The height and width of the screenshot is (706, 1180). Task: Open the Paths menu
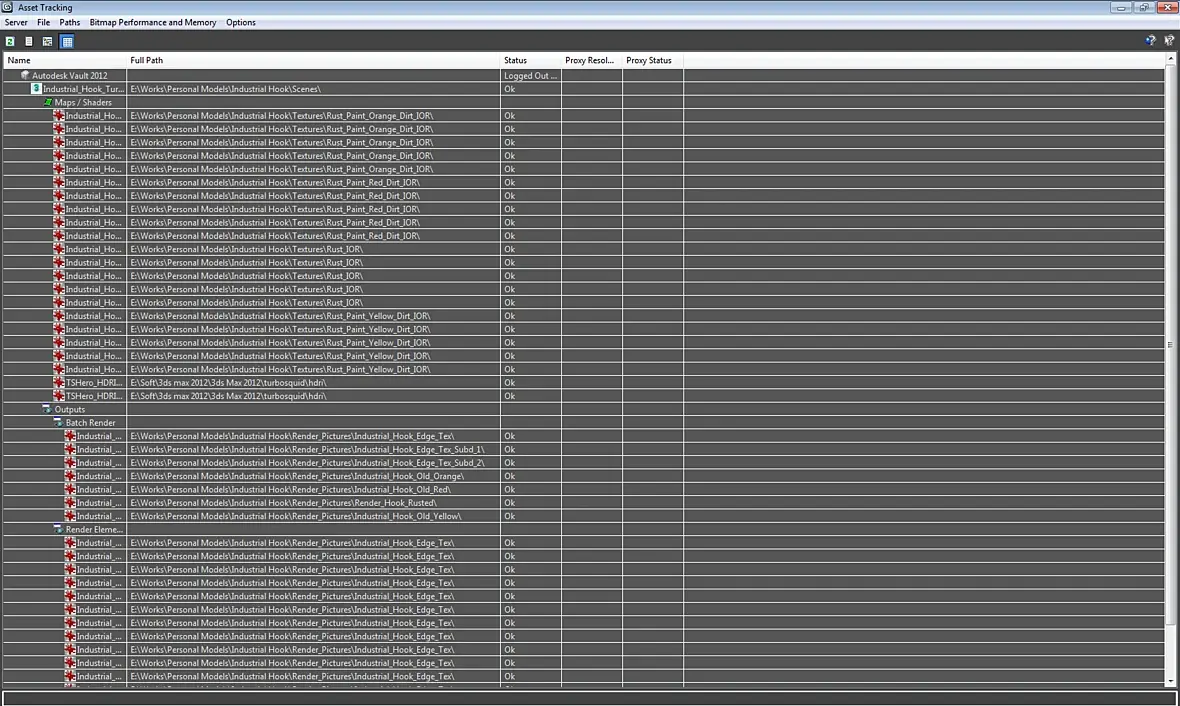69,23
